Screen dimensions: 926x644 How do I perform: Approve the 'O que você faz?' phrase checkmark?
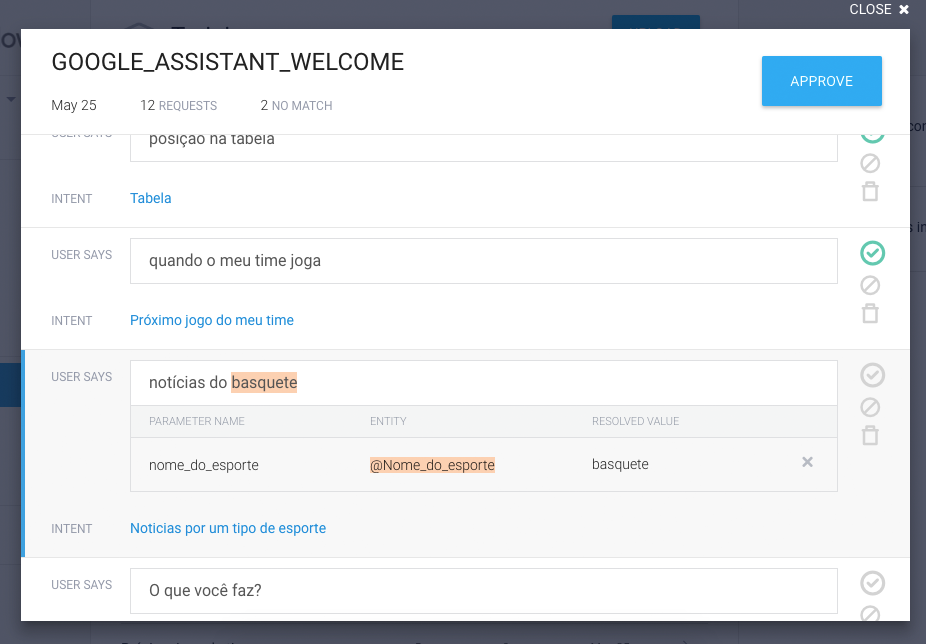(872, 583)
